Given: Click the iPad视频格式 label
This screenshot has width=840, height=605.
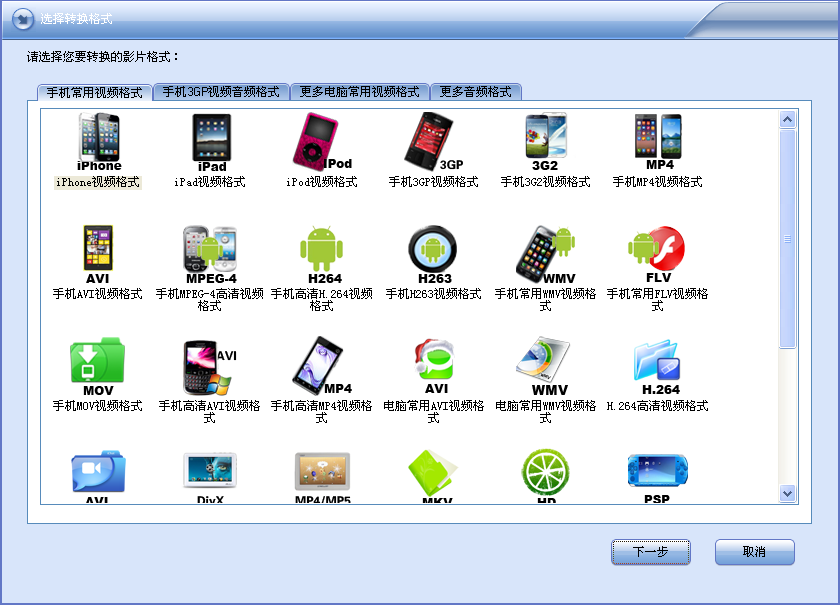Looking at the screenshot, I should pos(210,182).
